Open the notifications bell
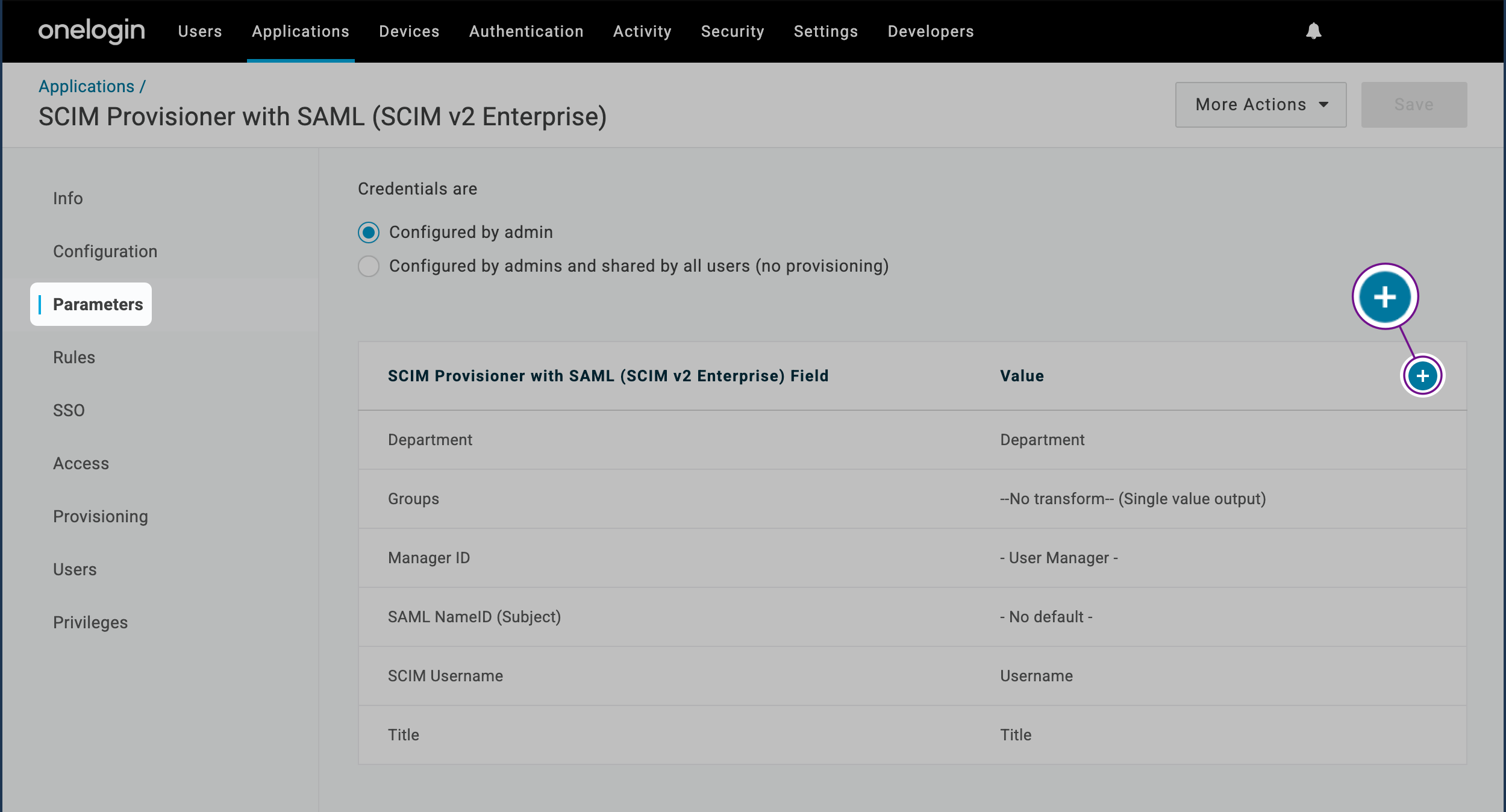Viewport: 1506px width, 812px height. tap(1313, 31)
